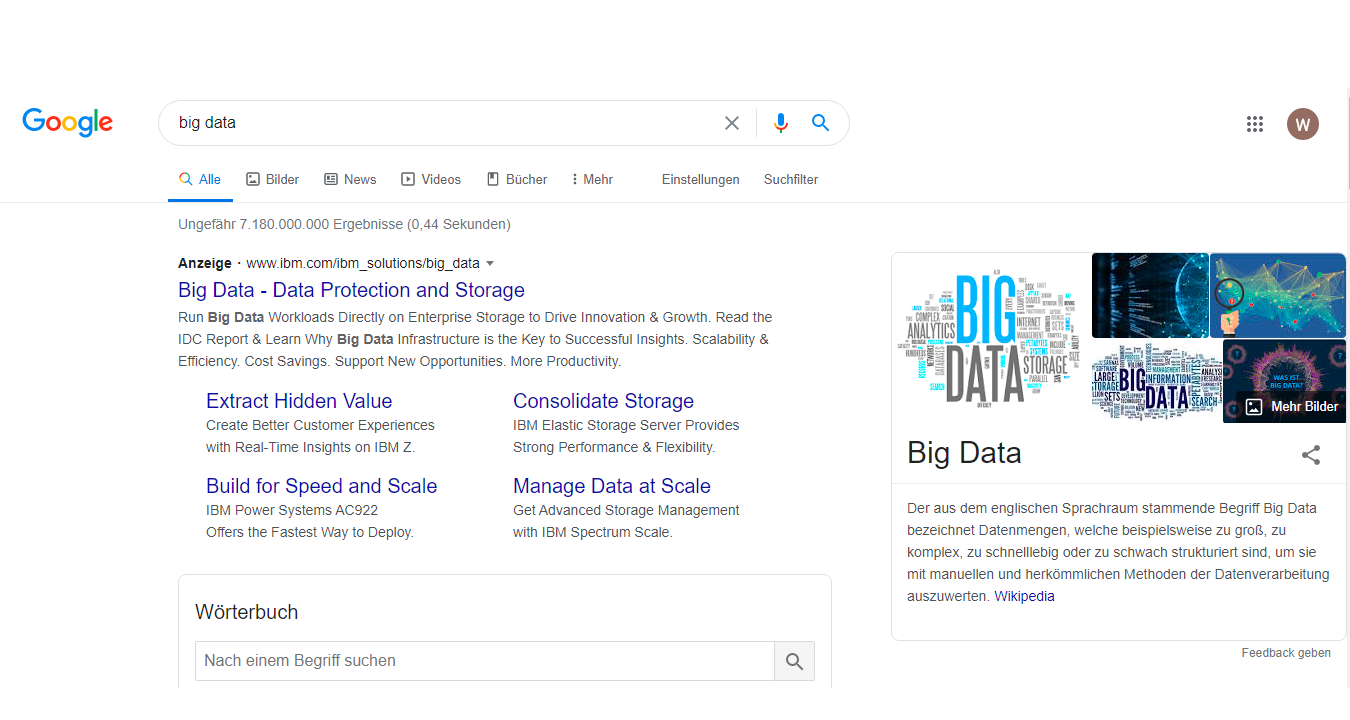
Task: Open the large Big Data word cloud image
Action: point(991,338)
